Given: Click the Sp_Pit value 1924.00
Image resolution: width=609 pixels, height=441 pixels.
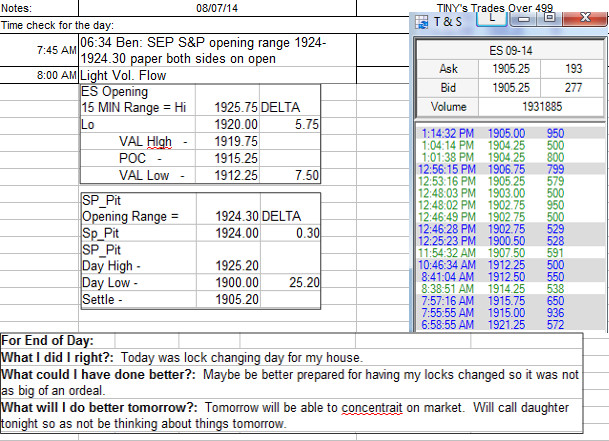Looking at the screenshot, I should 228,233.
